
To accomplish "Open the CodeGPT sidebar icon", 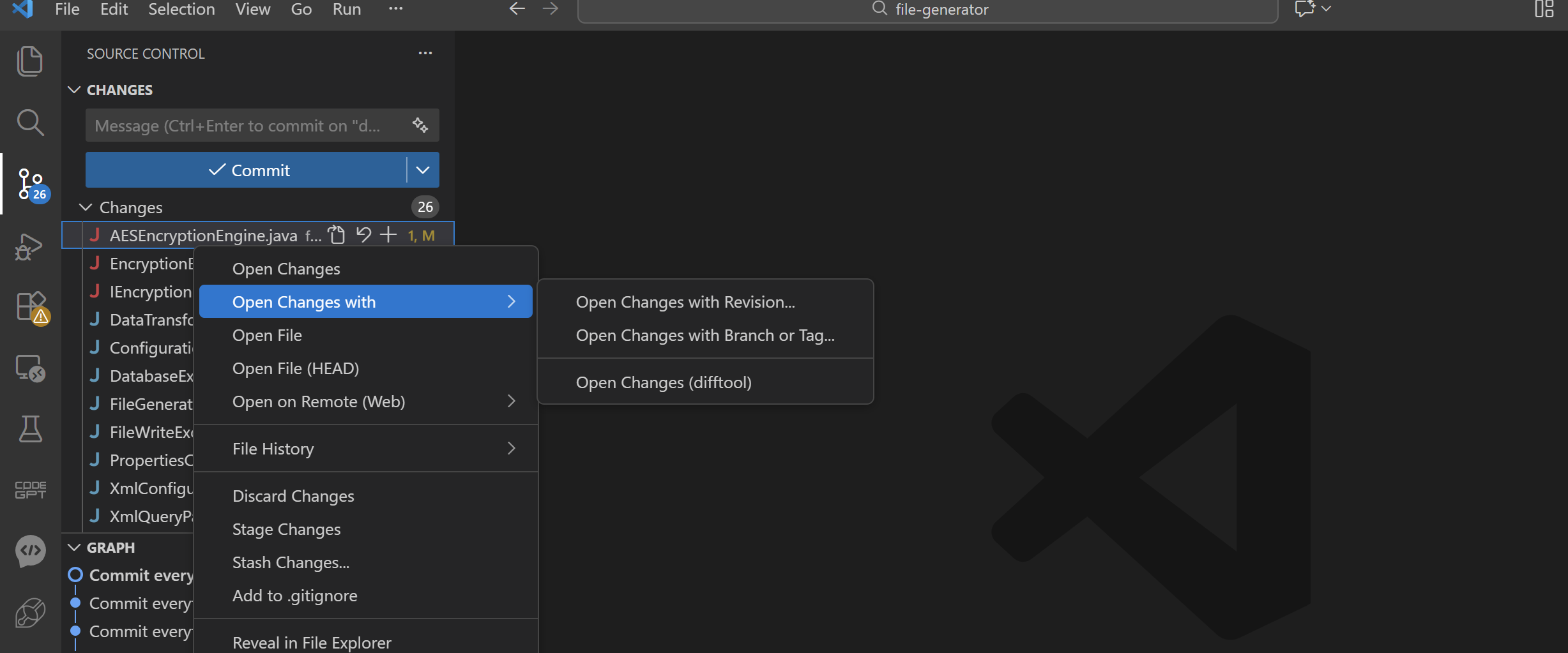I will coord(29,490).
